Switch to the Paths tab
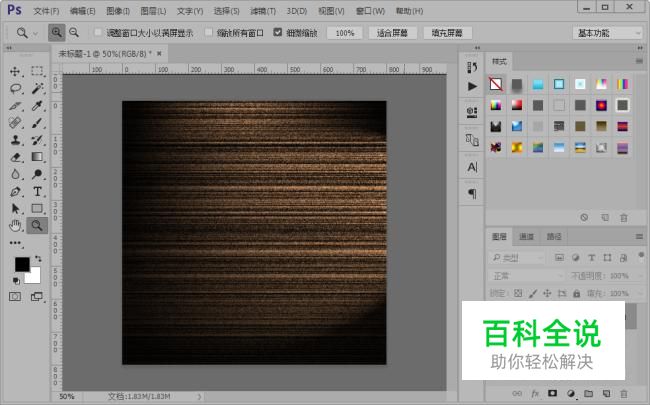 click(x=554, y=237)
